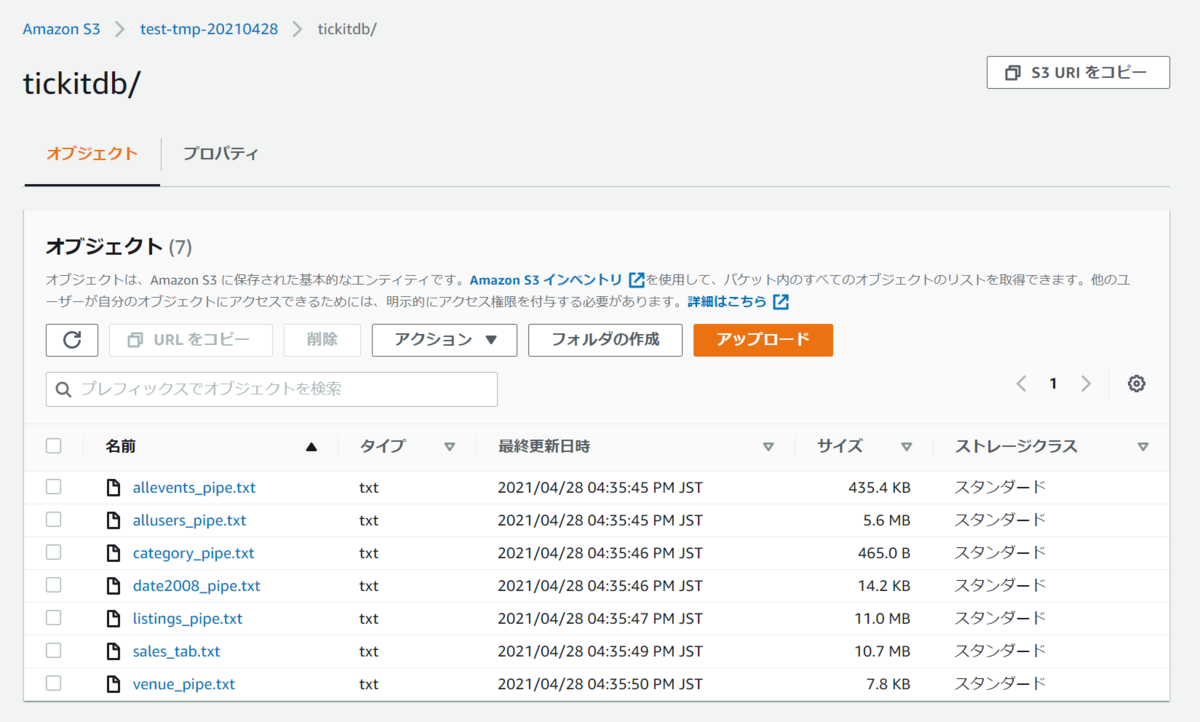Click file icon next to date2008_pipe.txt
This screenshot has width=1200, height=722.
pos(113,586)
